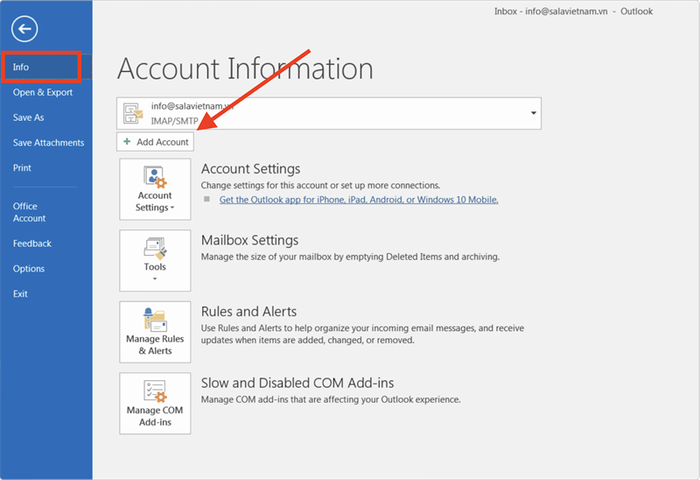Exit Outlook from the sidebar
700x480 pixels.
[x=21, y=294]
